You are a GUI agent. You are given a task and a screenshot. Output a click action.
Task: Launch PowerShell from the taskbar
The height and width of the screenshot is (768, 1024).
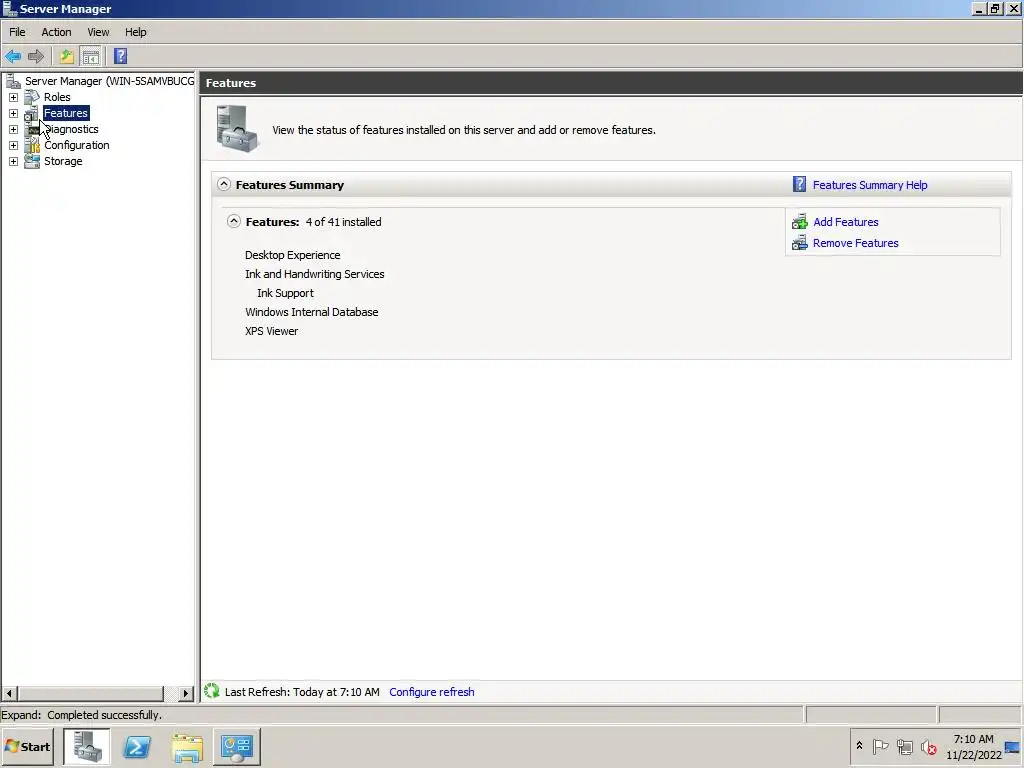click(x=137, y=746)
